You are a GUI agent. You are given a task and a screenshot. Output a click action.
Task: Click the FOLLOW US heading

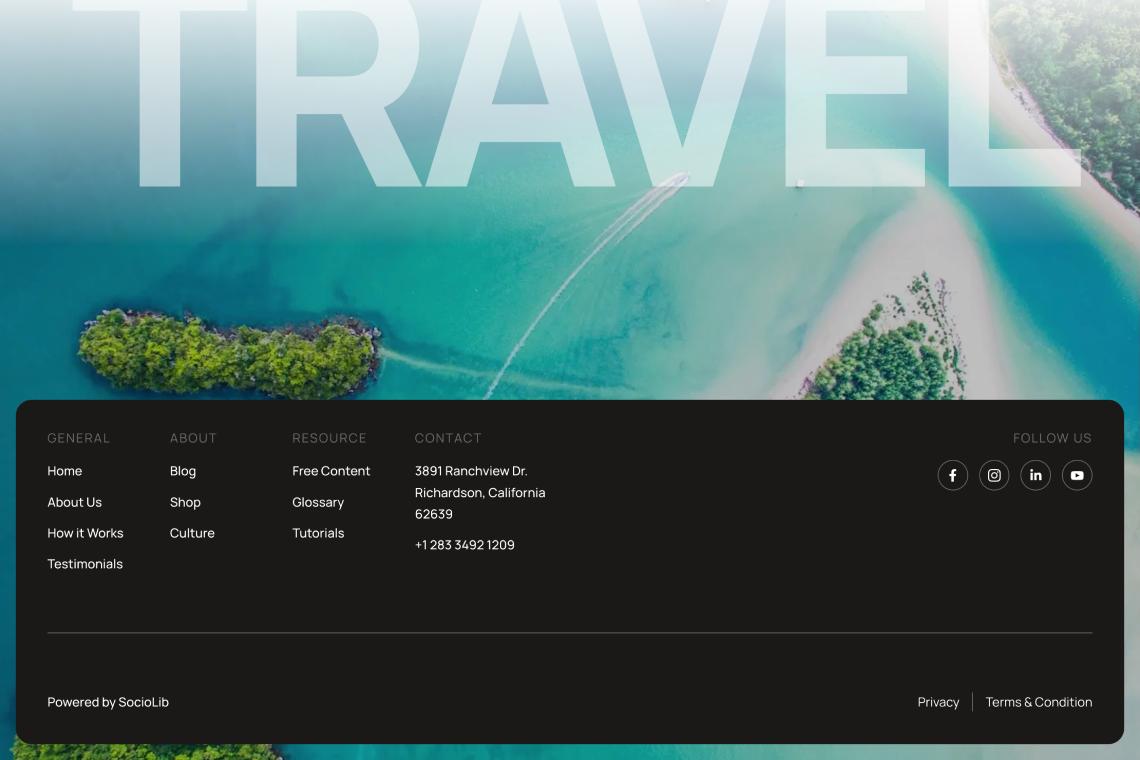1052,439
